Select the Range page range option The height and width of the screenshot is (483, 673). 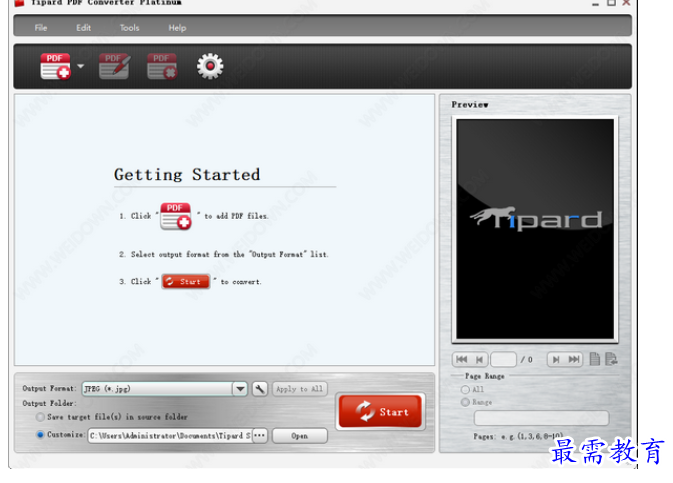(465, 402)
